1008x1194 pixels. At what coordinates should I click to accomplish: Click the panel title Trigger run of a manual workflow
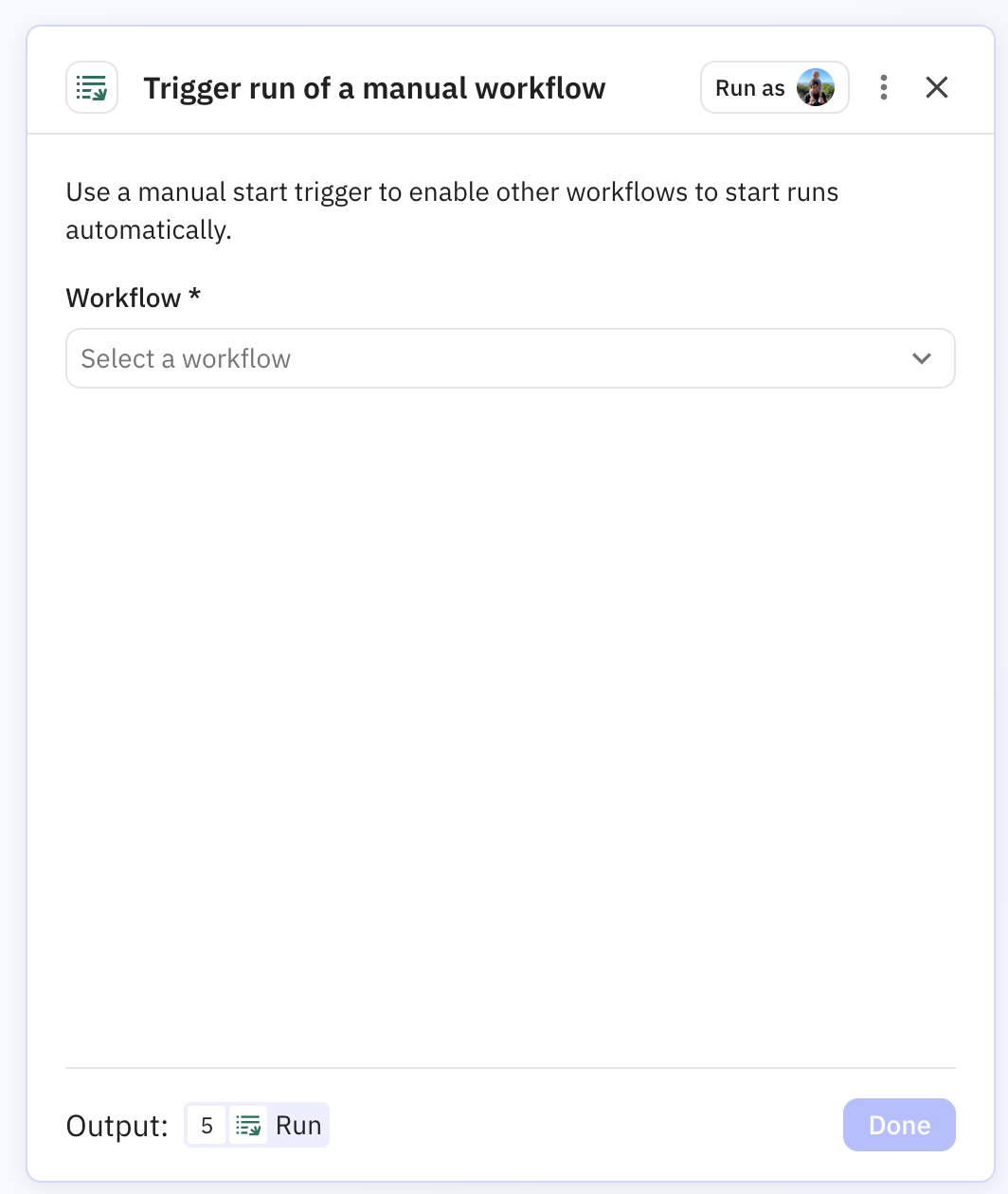click(374, 88)
